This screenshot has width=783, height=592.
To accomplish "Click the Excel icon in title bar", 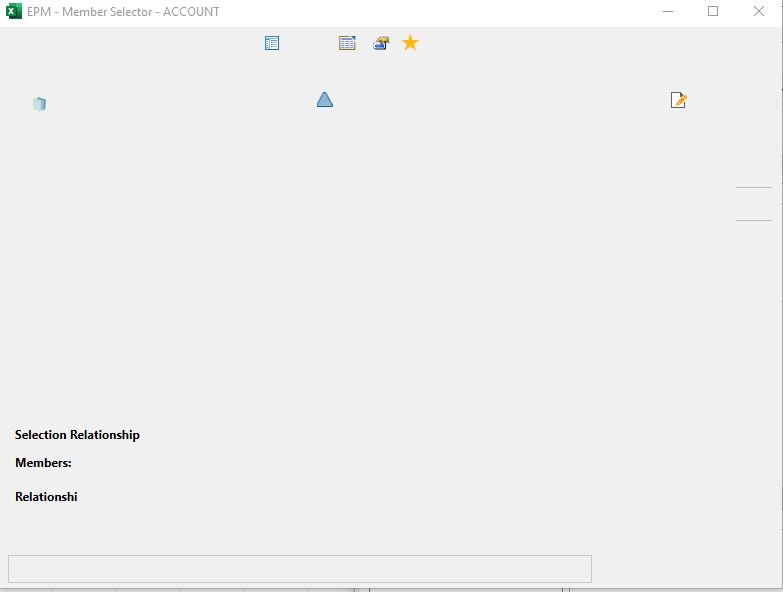I will [x=13, y=11].
